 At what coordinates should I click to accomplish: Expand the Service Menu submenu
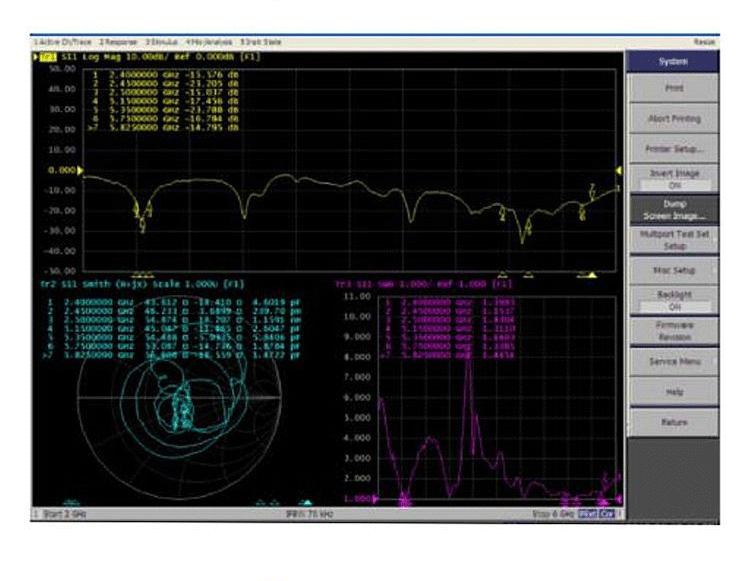point(672,361)
